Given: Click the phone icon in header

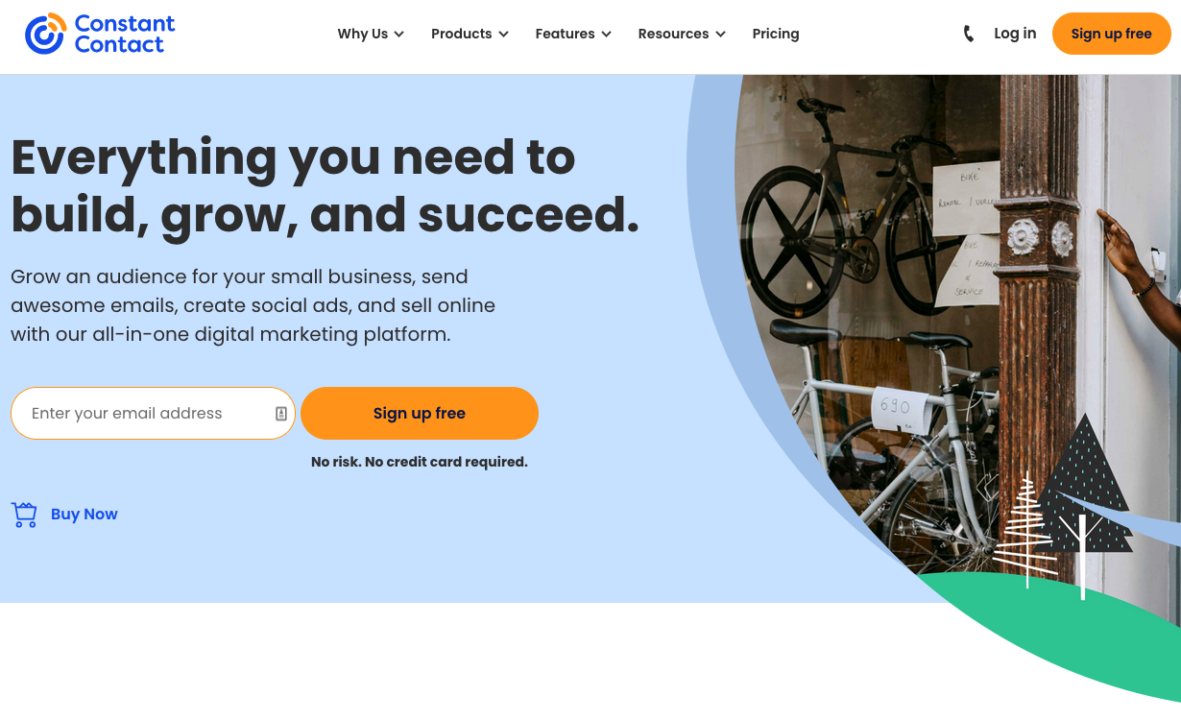Looking at the screenshot, I should tap(969, 34).
